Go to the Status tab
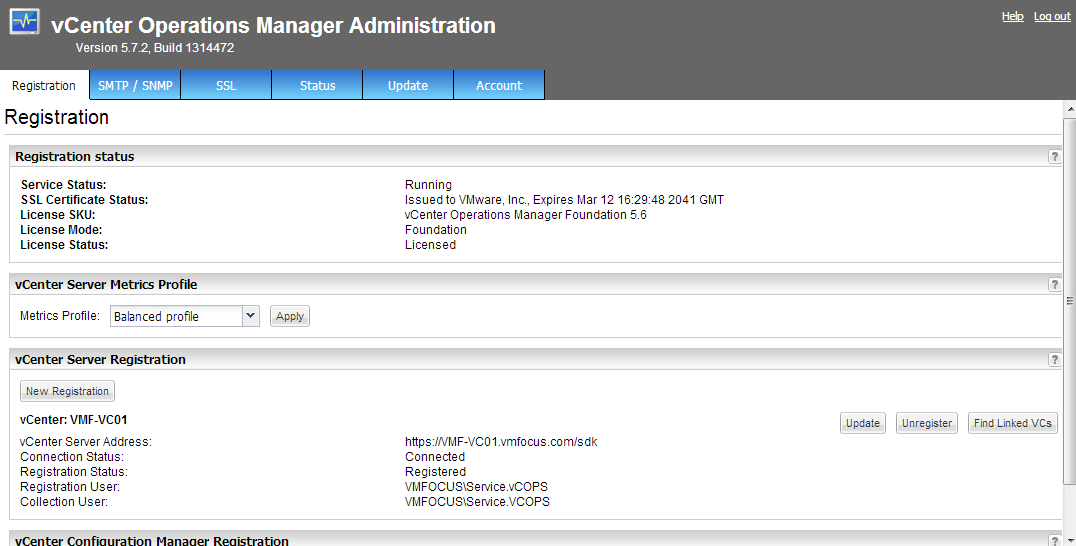 pos(317,86)
